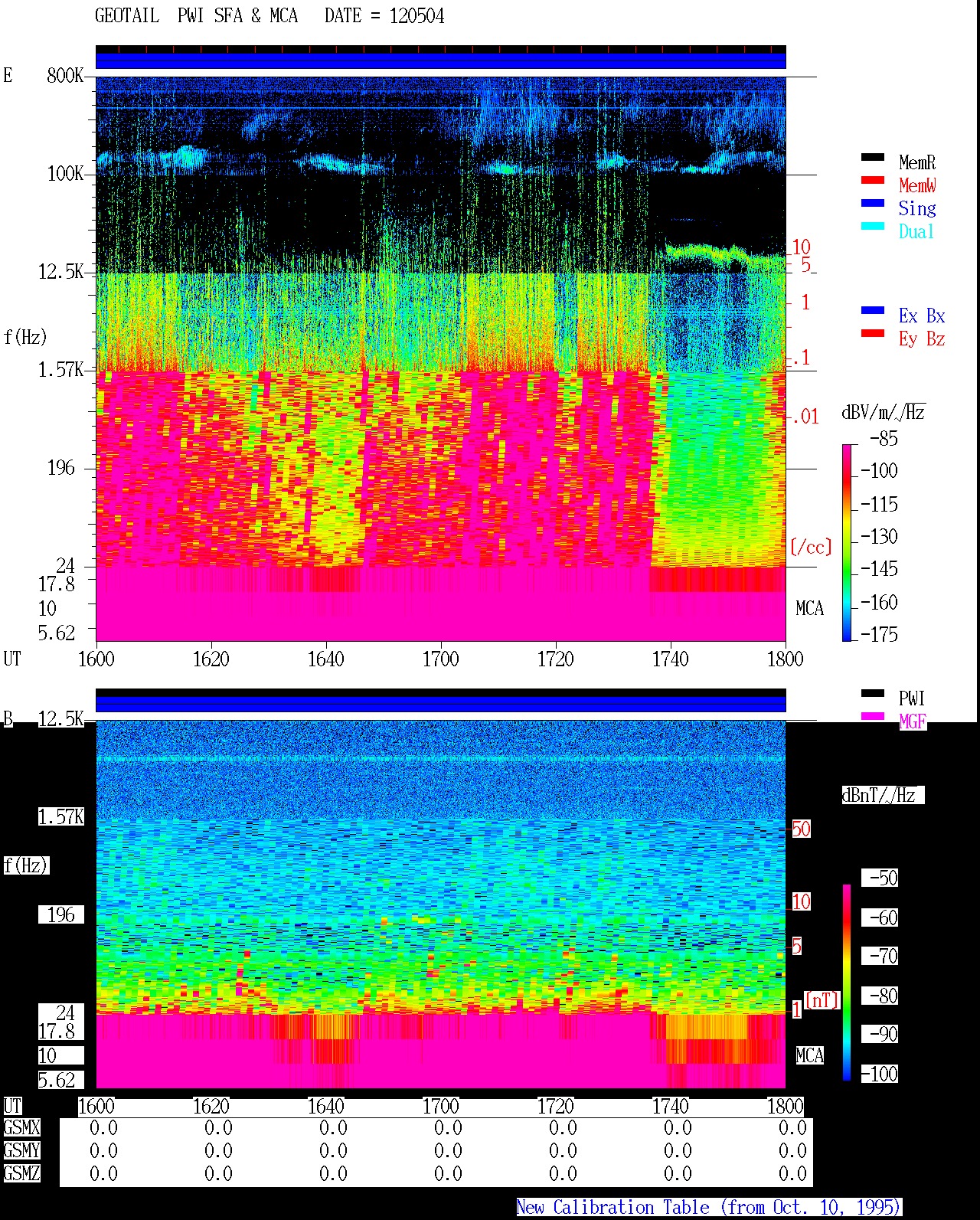
Task: Click the -100 value on dBnT color scale
Action: [879, 1074]
